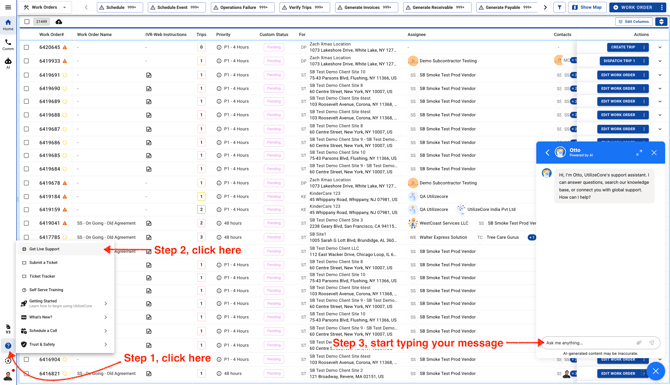This screenshot has width=670, height=385.
Task: Select Self Serve Training menu item
Action: pyautogui.click(x=65, y=290)
